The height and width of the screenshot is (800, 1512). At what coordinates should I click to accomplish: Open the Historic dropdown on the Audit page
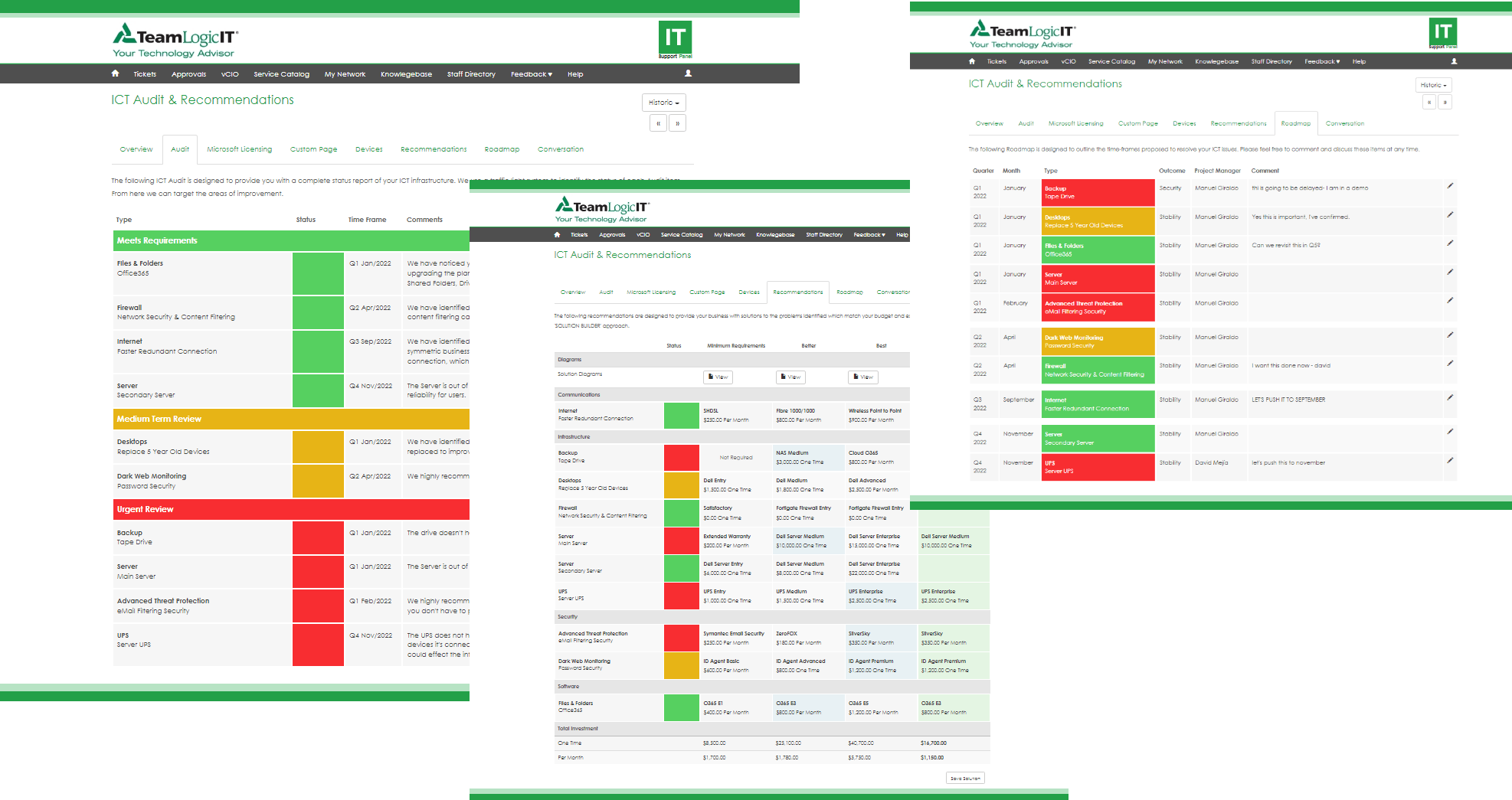coord(663,103)
